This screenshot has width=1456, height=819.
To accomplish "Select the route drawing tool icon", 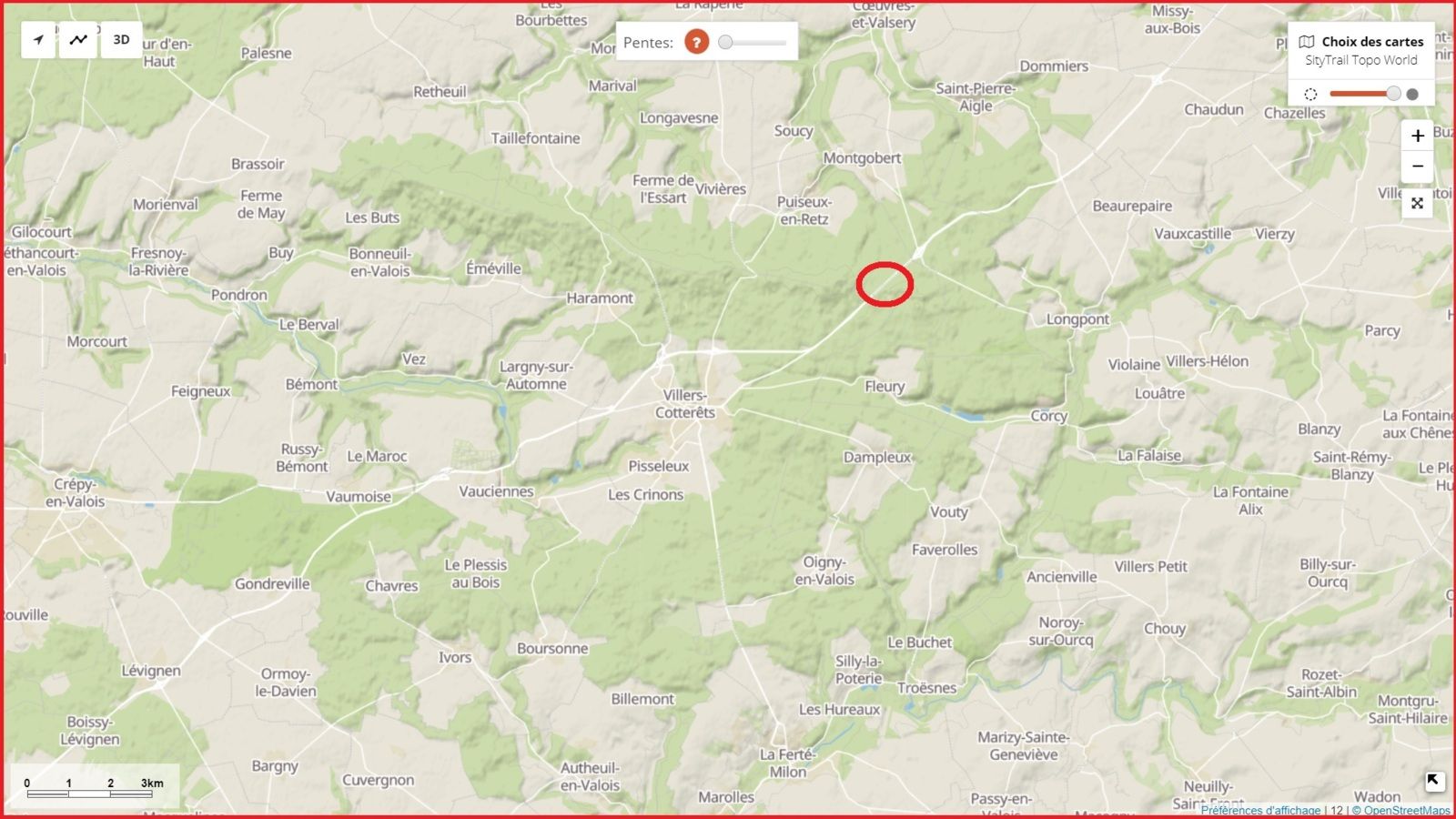I will (79, 40).
